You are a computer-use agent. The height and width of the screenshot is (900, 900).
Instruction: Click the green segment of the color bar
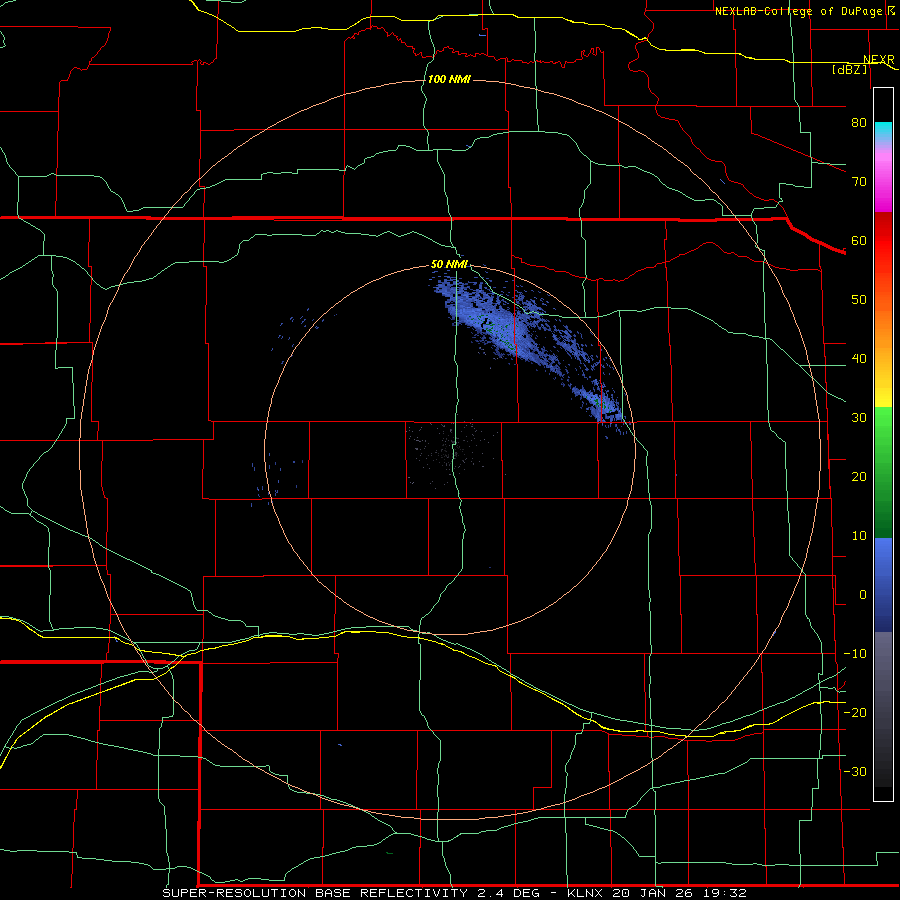pyautogui.click(x=883, y=472)
